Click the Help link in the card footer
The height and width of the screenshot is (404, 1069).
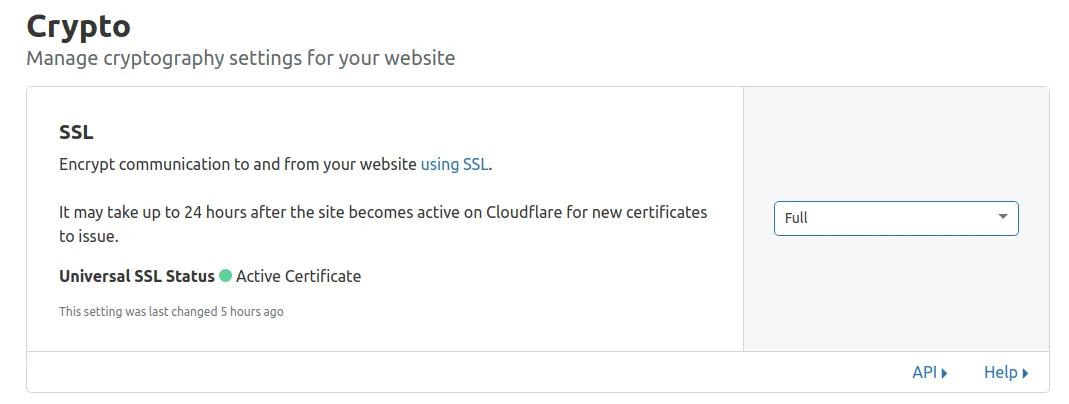coord(1000,372)
